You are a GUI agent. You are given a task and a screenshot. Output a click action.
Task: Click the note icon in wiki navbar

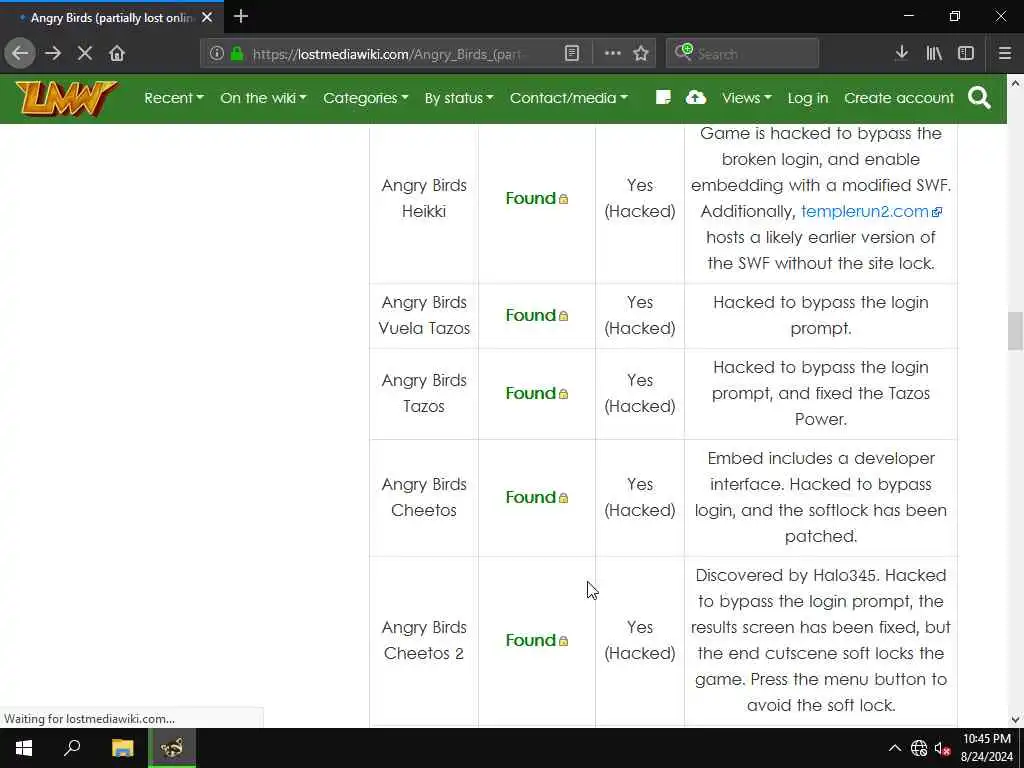click(x=663, y=97)
